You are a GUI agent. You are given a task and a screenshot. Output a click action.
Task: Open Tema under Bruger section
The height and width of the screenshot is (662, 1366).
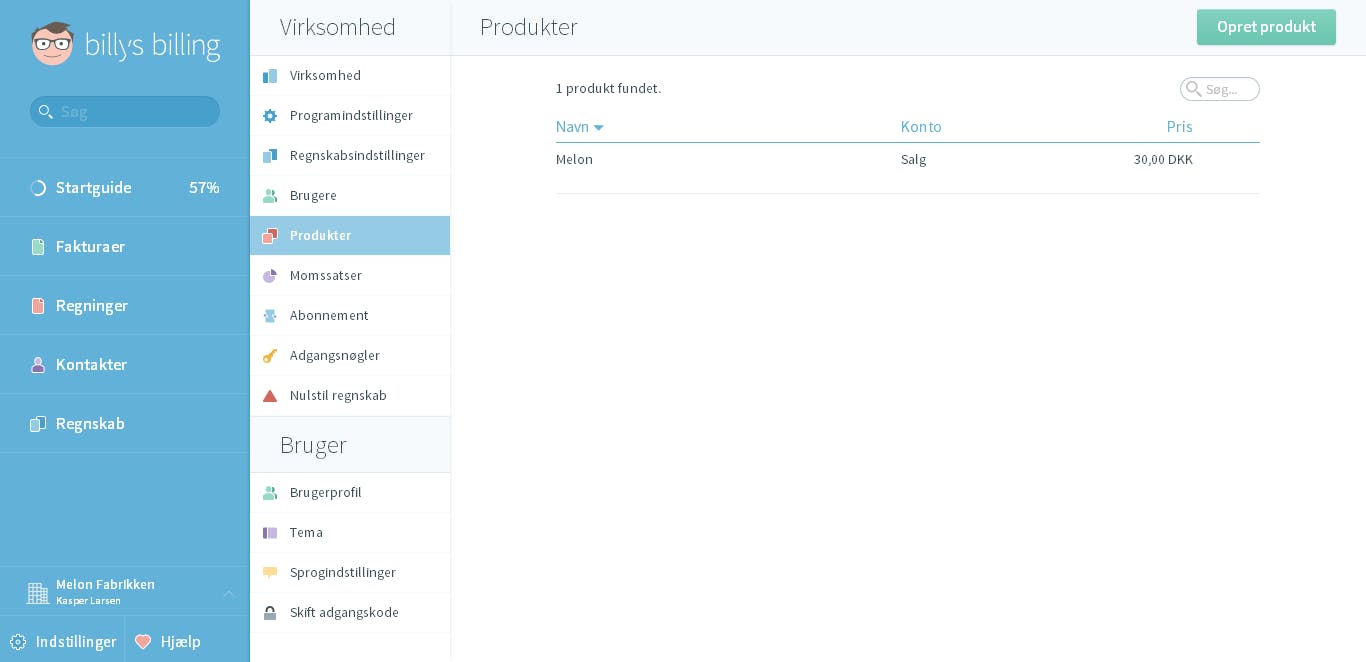click(350, 533)
